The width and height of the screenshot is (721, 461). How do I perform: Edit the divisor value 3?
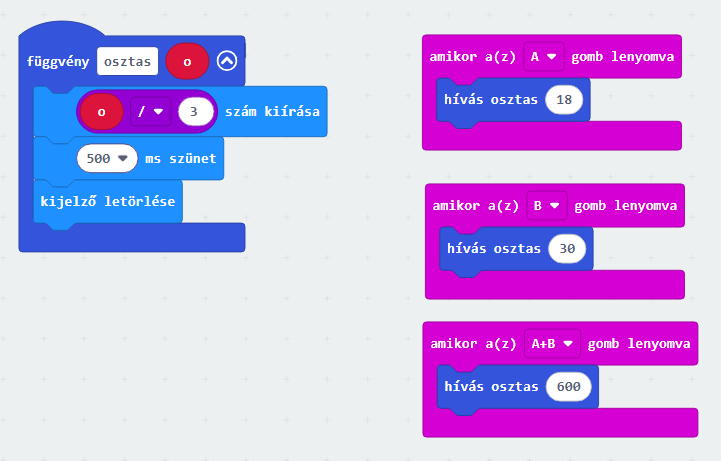pyautogui.click(x=194, y=111)
